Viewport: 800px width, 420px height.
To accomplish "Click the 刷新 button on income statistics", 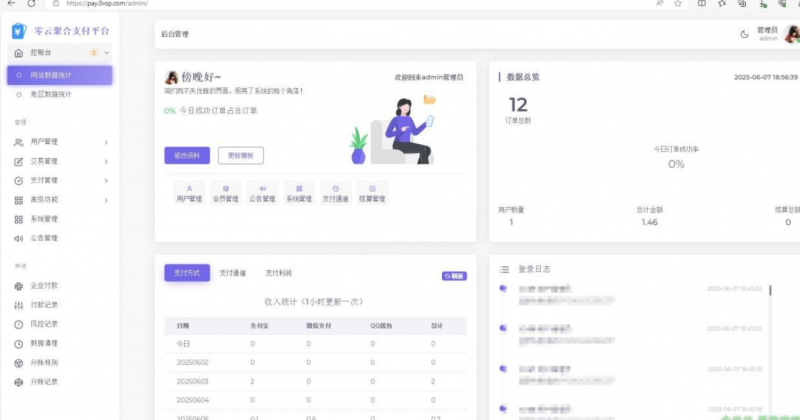I will coord(453,275).
